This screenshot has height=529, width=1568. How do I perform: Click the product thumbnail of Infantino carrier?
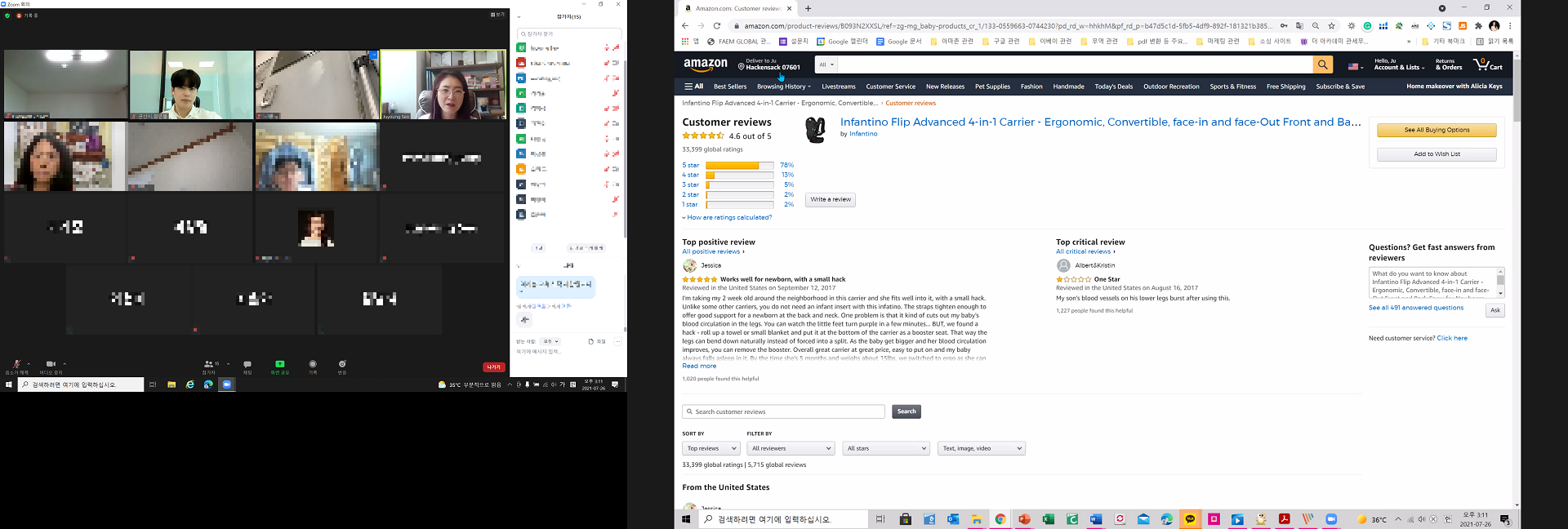(815, 130)
